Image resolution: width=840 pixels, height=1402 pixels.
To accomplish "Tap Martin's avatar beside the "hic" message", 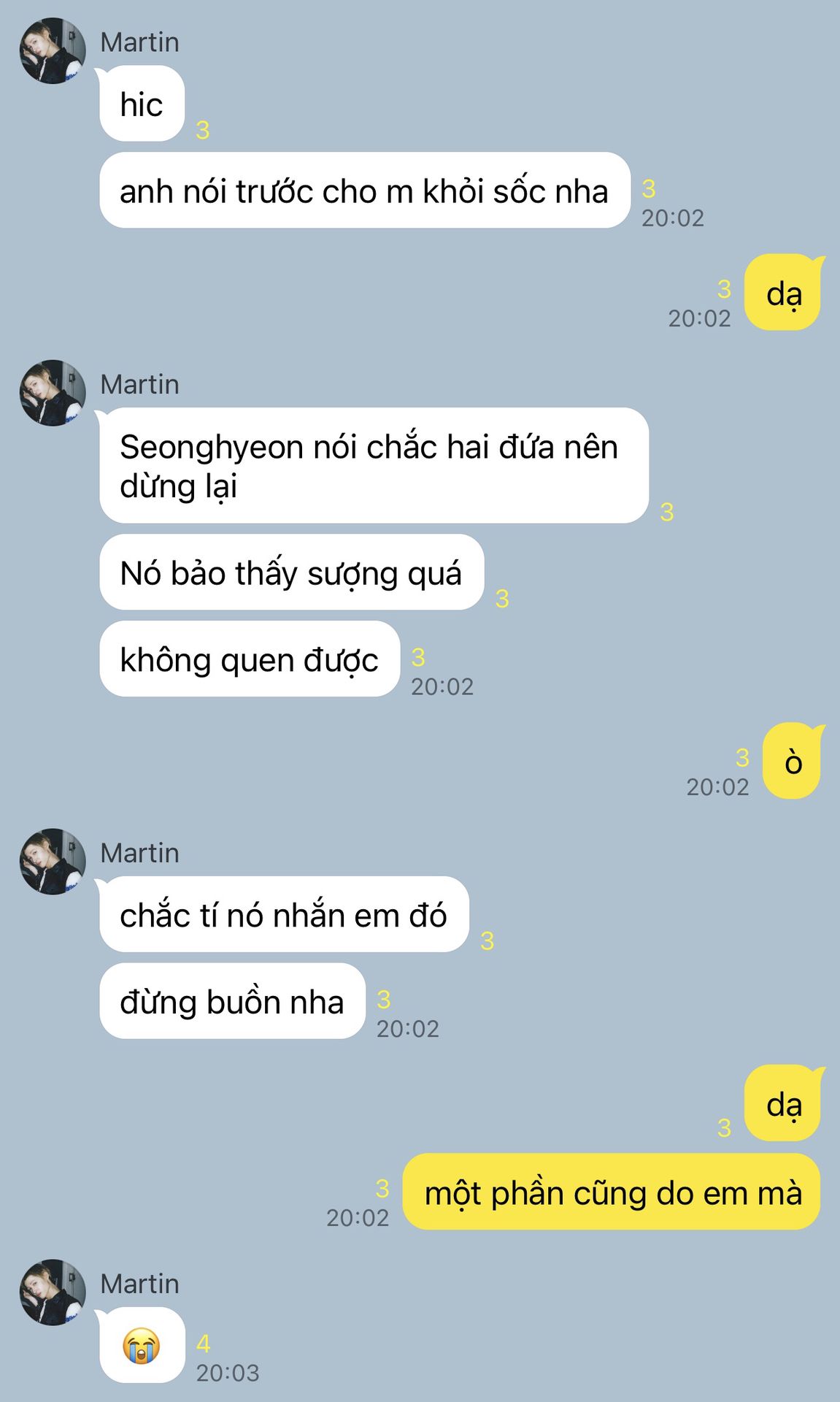I will (x=53, y=51).
